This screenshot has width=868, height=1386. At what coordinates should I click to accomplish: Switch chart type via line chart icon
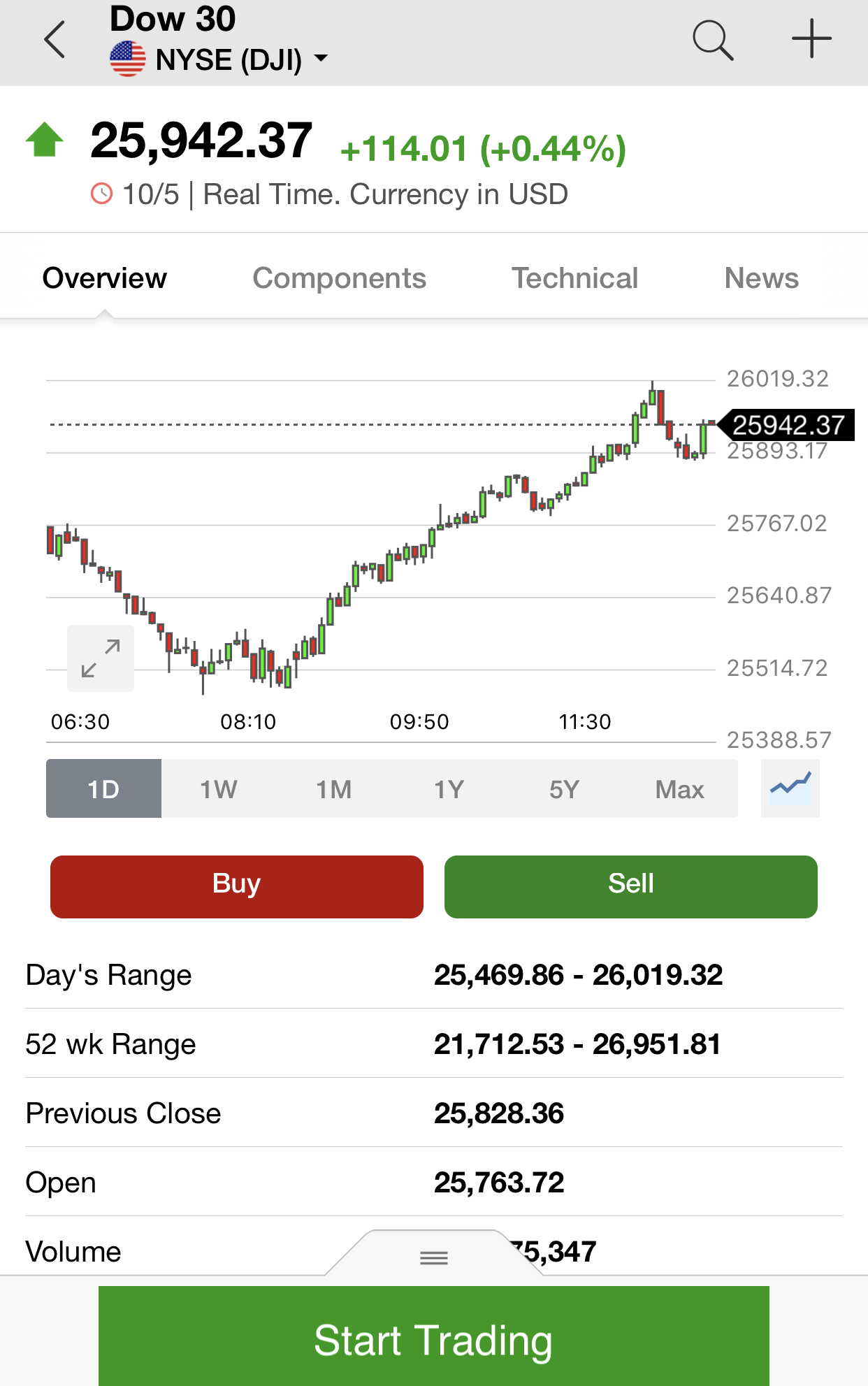790,788
